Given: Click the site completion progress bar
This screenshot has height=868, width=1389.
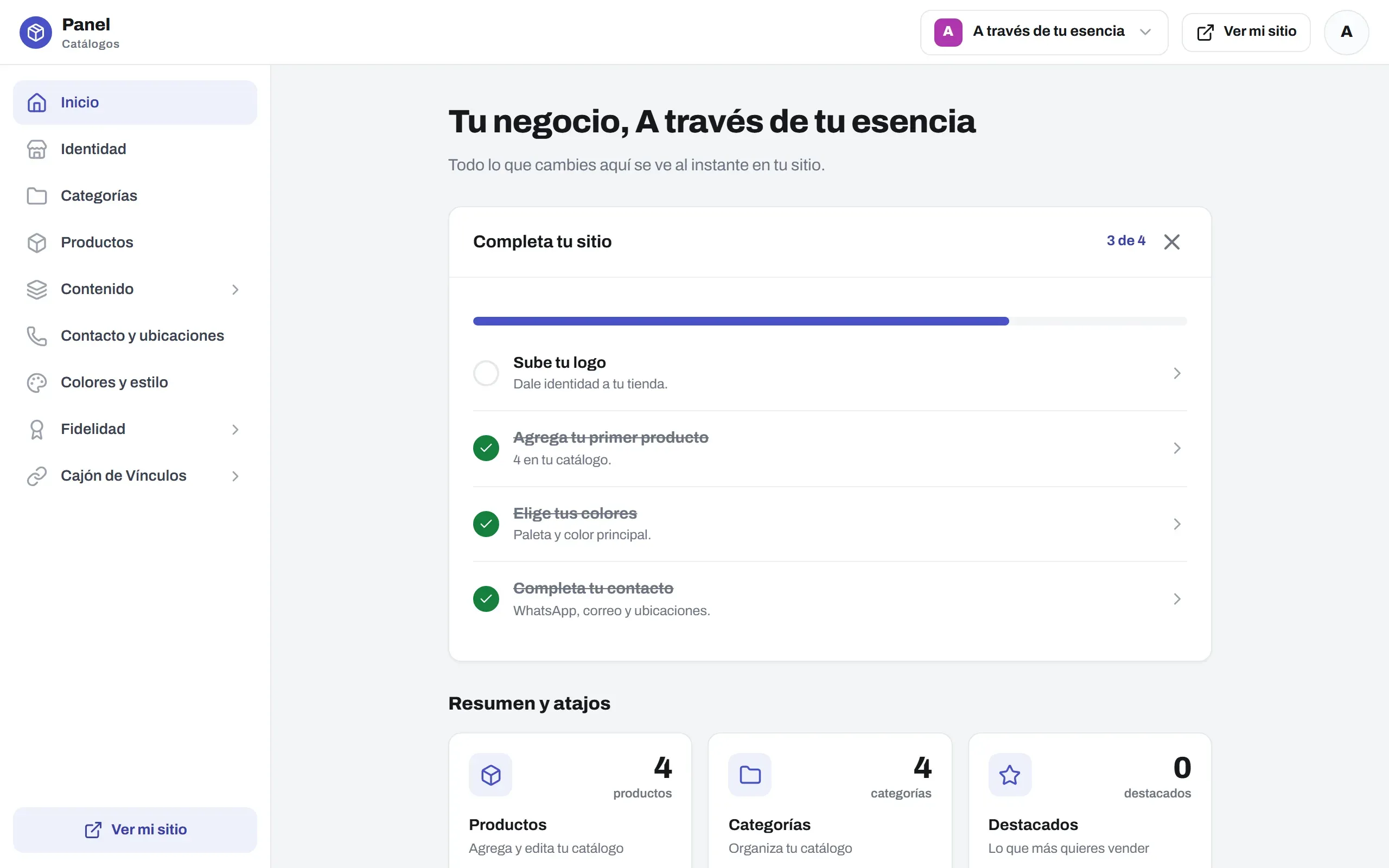Looking at the screenshot, I should tap(830, 322).
